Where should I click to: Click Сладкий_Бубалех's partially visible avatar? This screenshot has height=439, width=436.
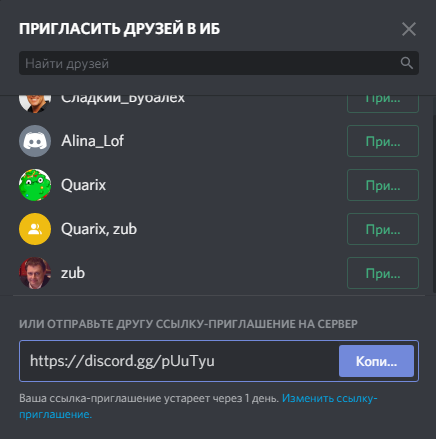[35, 104]
